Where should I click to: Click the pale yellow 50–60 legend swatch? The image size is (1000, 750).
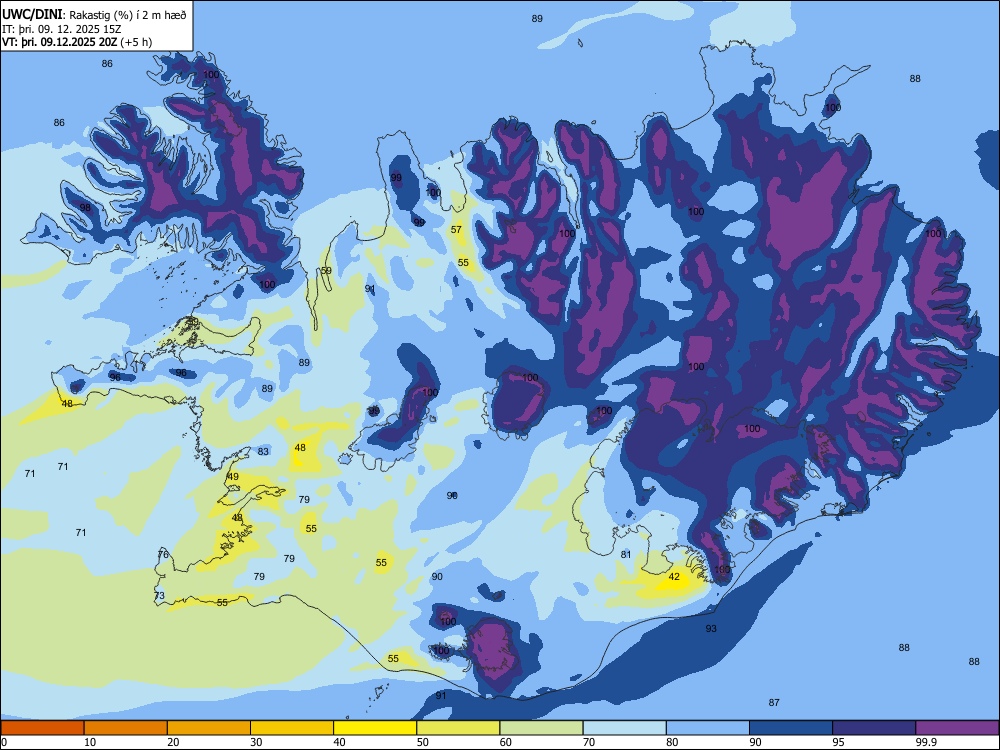tap(458, 728)
